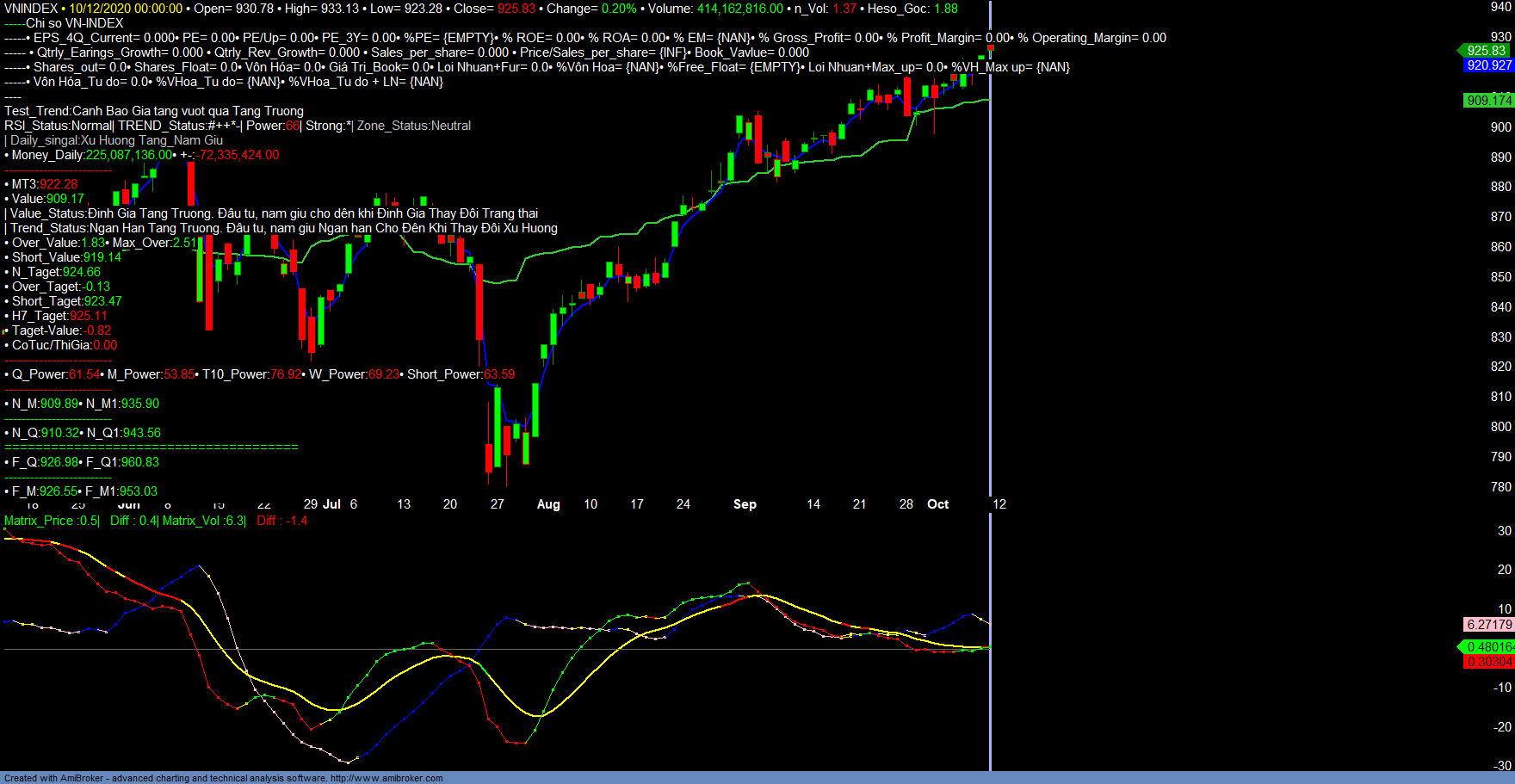This screenshot has height=784, width=1515.
Task: Select the Aug label on date axis
Action: coord(548,504)
